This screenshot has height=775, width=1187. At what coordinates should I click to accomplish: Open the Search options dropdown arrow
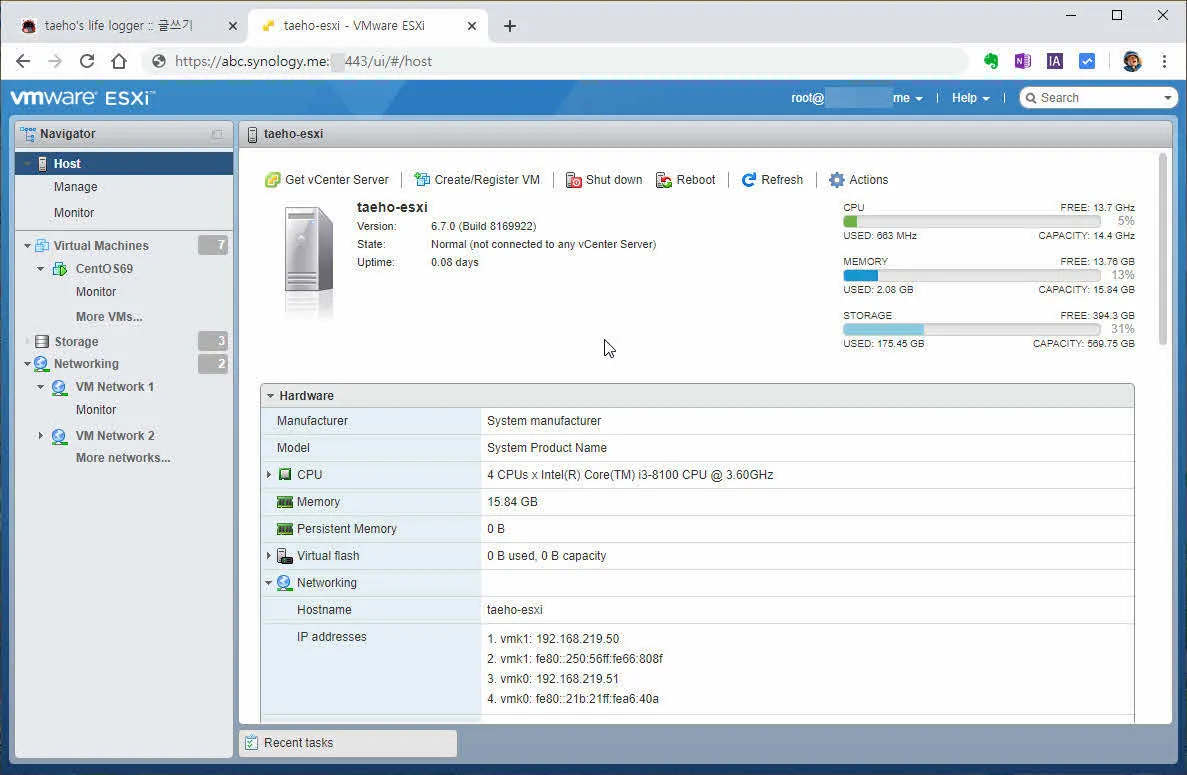pyautogui.click(x=1167, y=98)
